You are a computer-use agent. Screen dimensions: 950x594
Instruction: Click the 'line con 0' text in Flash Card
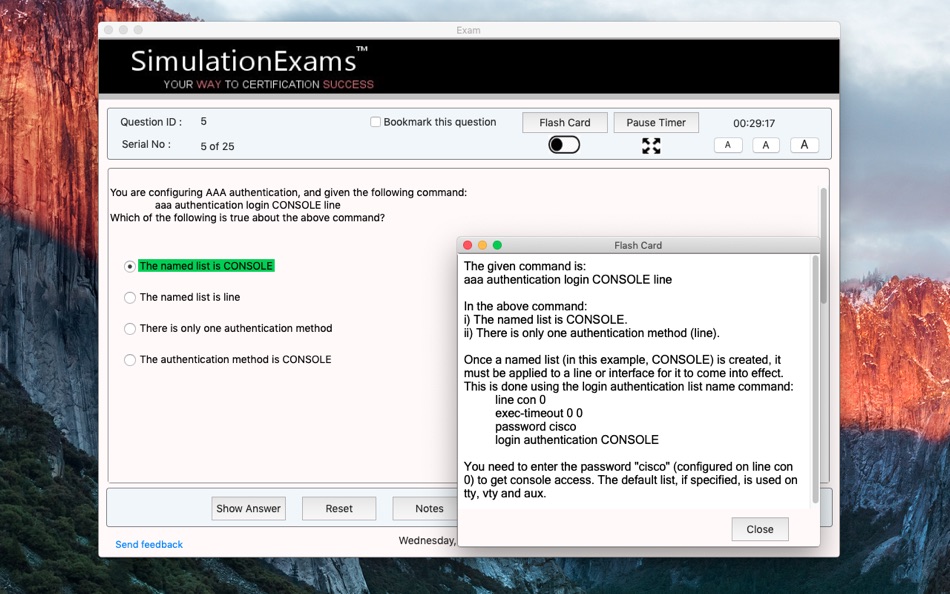(520, 400)
